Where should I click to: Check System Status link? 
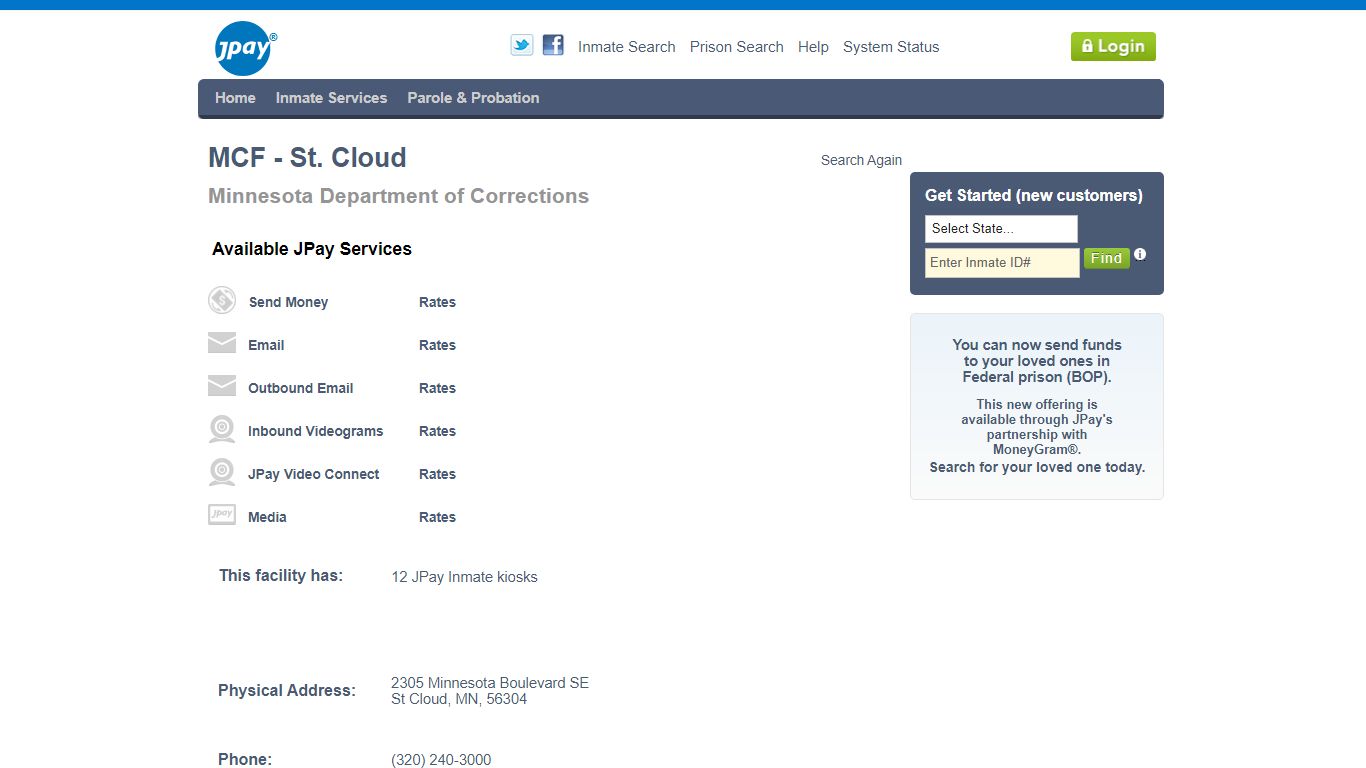pyautogui.click(x=891, y=47)
